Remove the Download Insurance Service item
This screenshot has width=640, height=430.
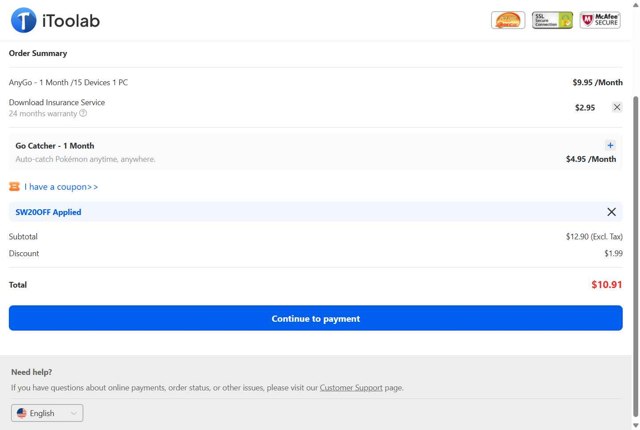click(617, 107)
